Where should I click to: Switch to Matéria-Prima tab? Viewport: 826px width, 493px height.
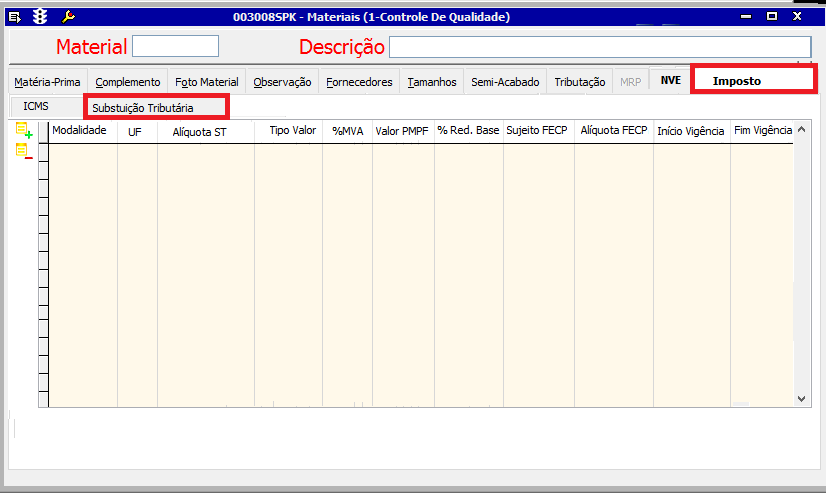pyautogui.click(x=47, y=82)
